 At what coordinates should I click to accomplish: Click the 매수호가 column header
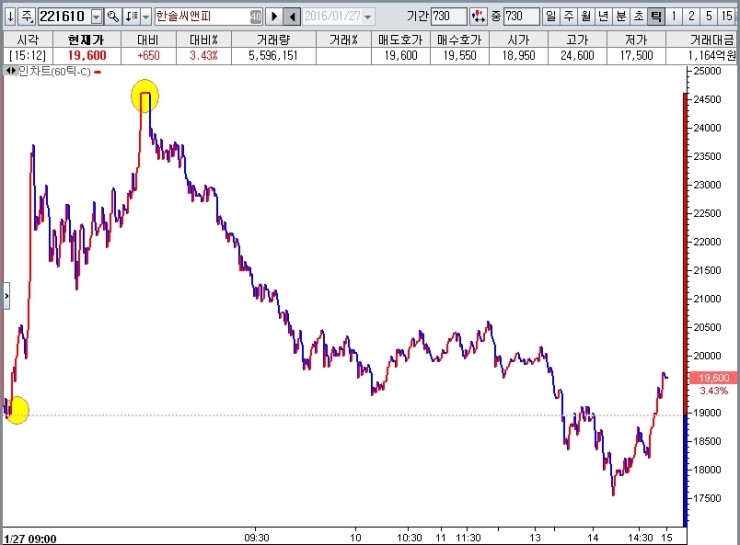click(459, 40)
